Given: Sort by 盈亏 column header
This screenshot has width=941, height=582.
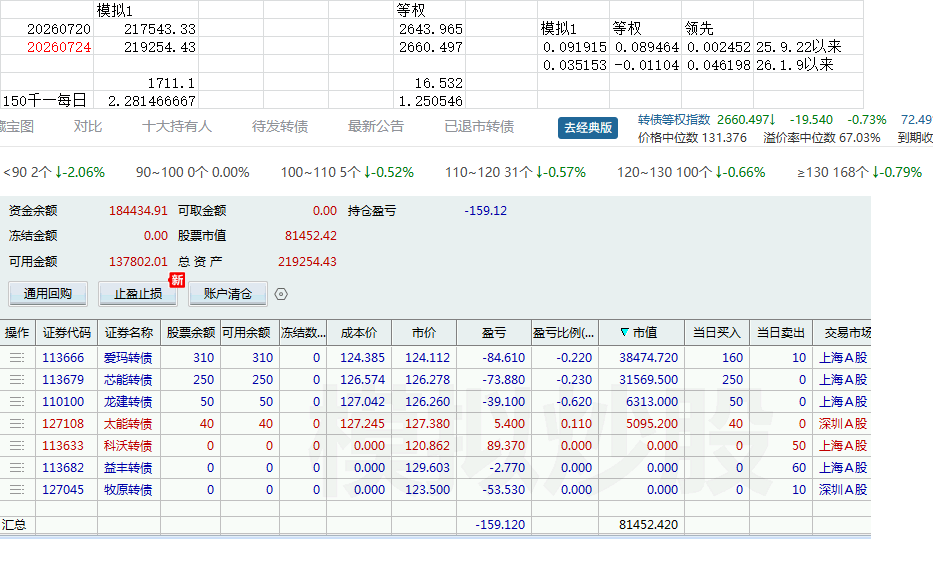Looking at the screenshot, I should (x=494, y=332).
